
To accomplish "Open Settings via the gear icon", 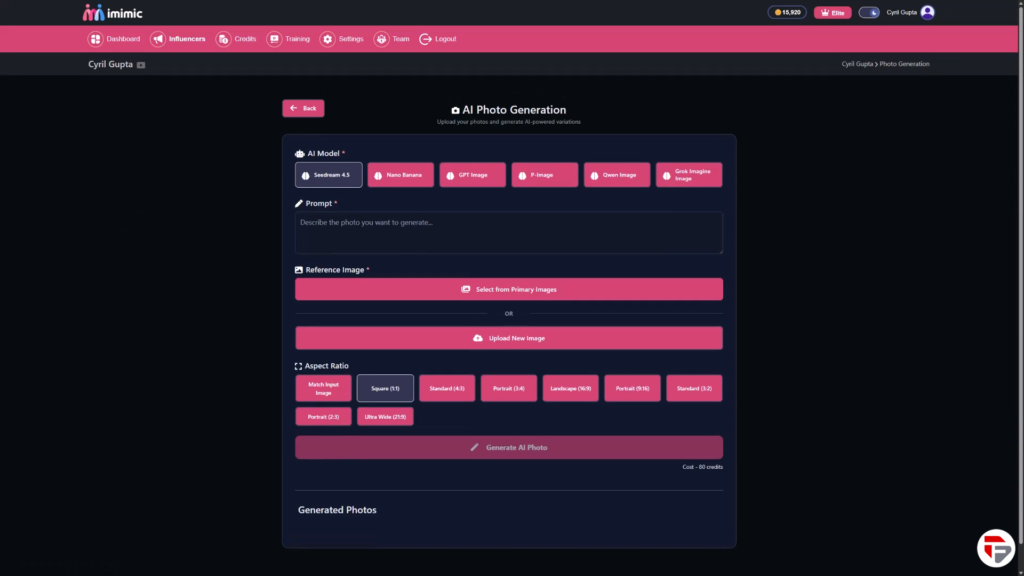I will 327,39.
